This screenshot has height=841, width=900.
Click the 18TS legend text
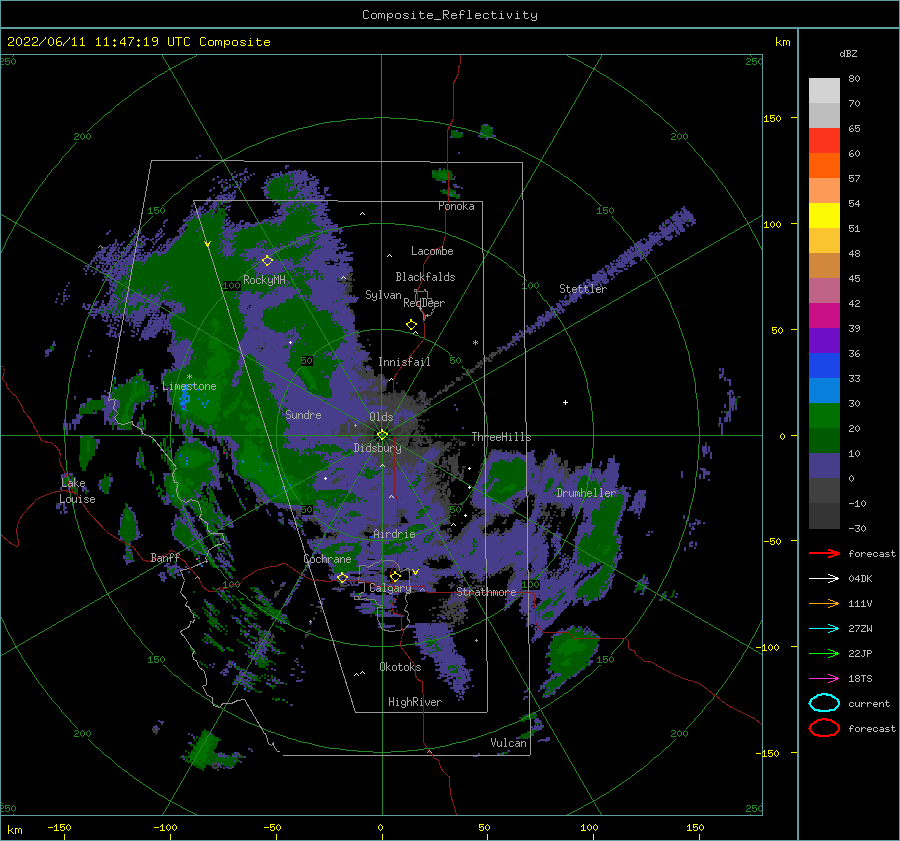[x=860, y=679]
